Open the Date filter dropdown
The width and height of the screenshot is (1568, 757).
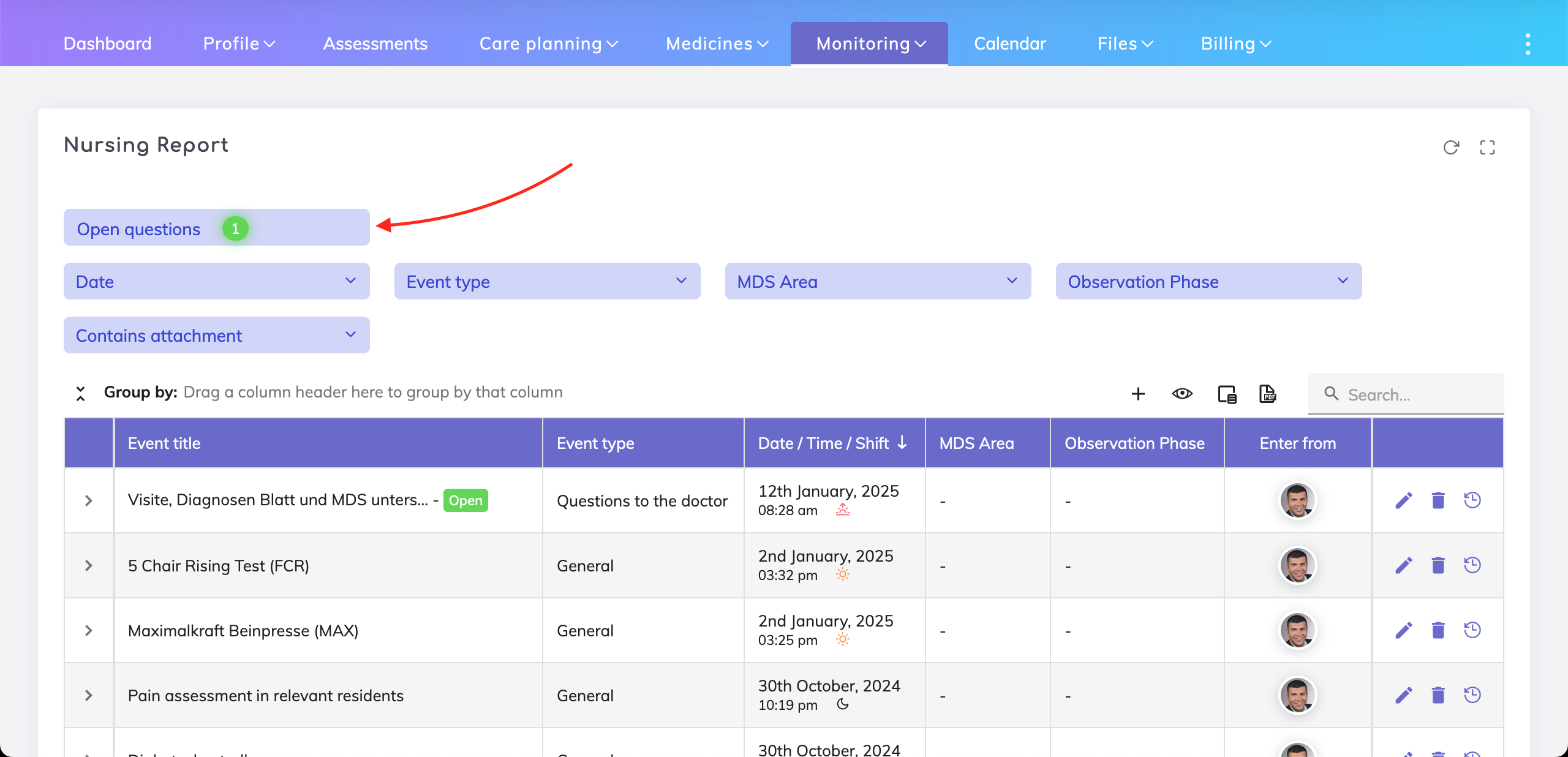[216, 281]
